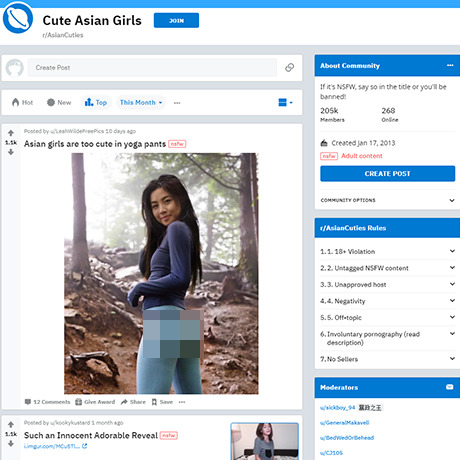Downvote the Innocent Adorable Reveal post

tap(11, 444)
